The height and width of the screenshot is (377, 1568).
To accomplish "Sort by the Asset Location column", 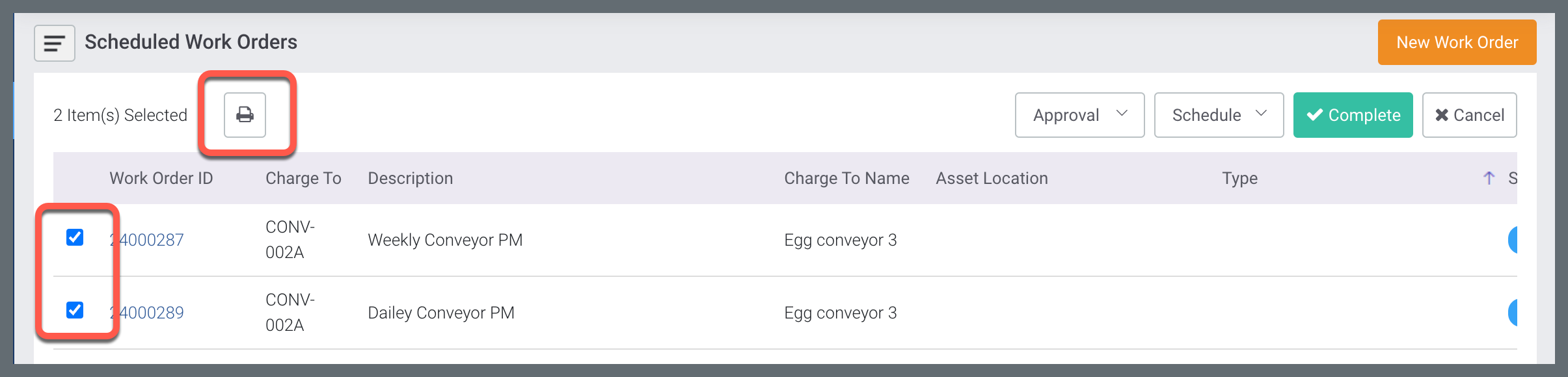I will [992, 178].
